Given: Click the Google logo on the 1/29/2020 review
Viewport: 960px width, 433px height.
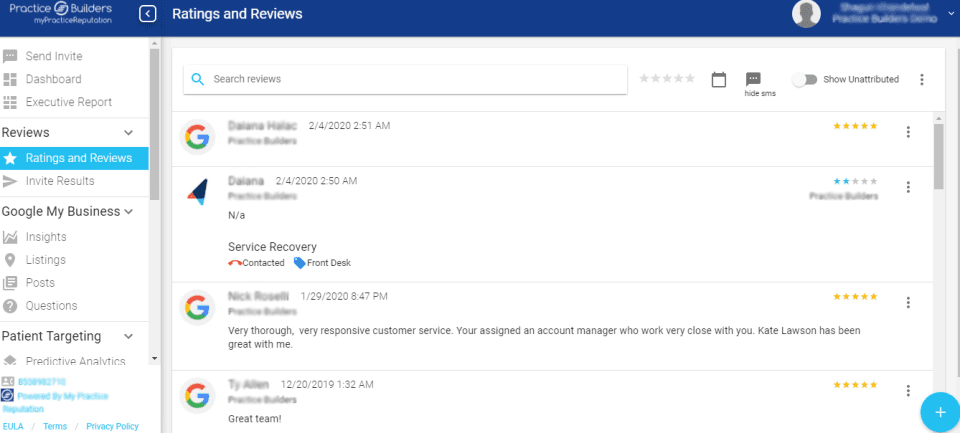Looking at the screenshot, I should click(x=197, y=307).
